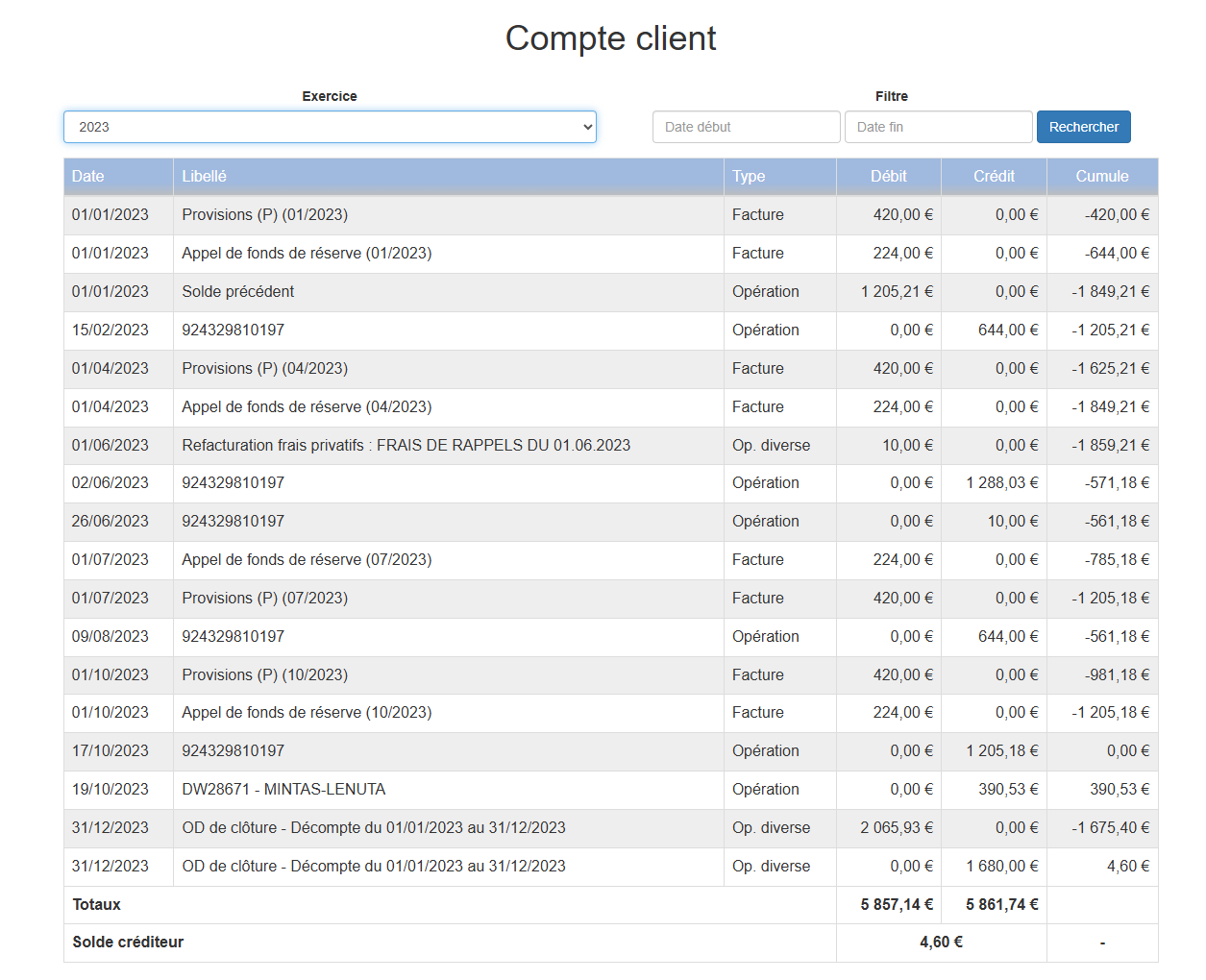1206x980 pixels.
Task: Click the Solde créditeur row label
Action: (x=128, y=942)
